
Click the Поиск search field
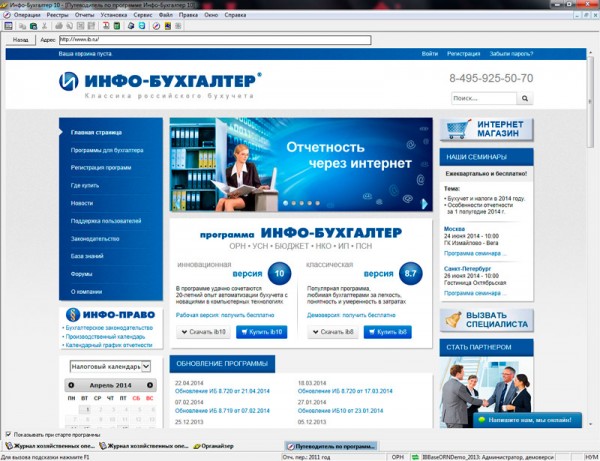484,98
